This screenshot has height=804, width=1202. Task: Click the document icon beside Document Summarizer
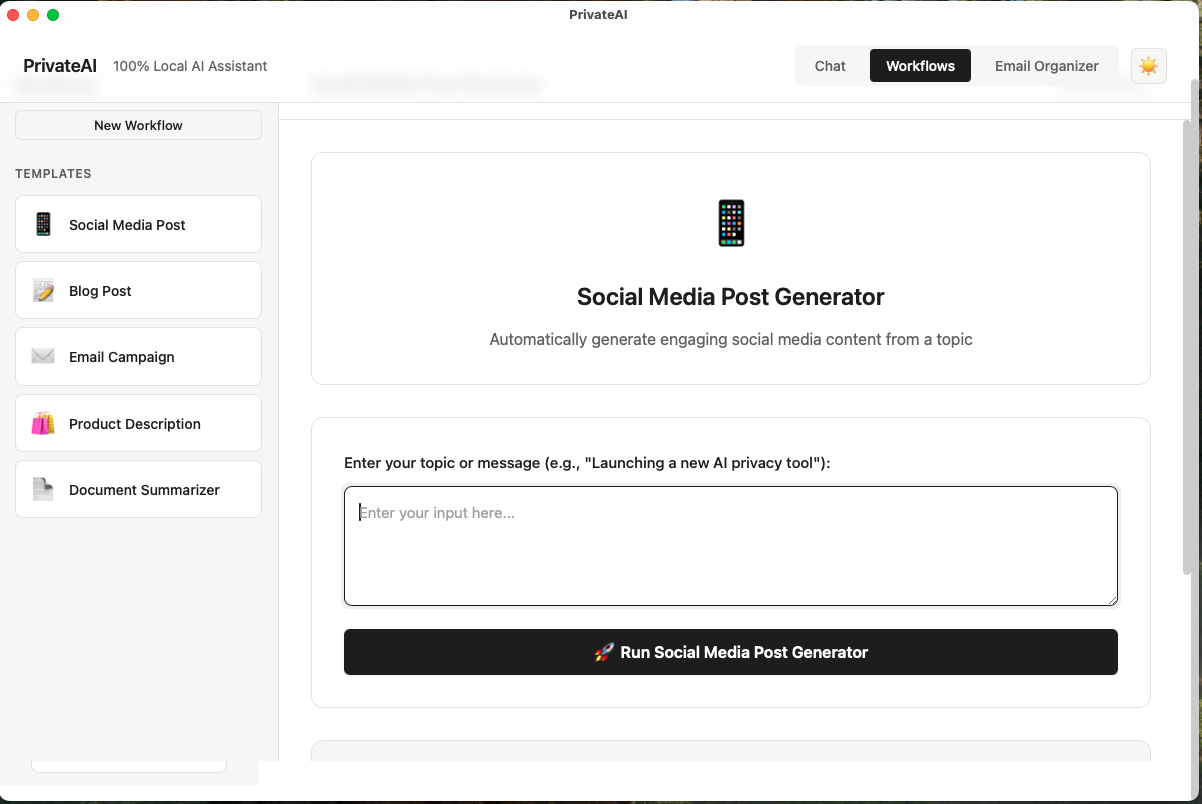(42, 489)
